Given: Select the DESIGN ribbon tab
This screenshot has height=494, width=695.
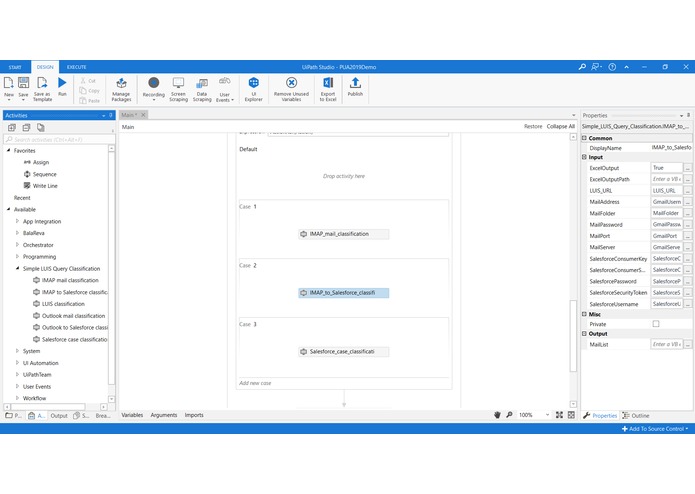Looking at the screenshot, I should click(45, 67).
